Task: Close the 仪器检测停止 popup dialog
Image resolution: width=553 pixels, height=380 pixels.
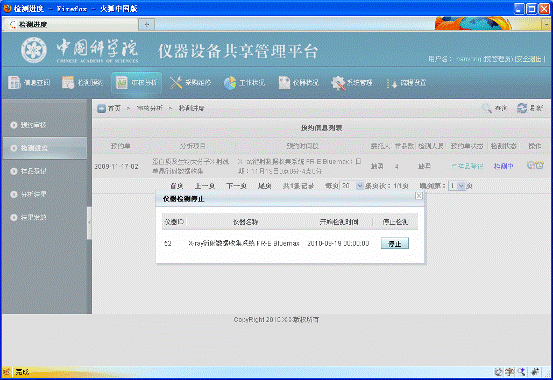Action: click(x=419, y=196)
